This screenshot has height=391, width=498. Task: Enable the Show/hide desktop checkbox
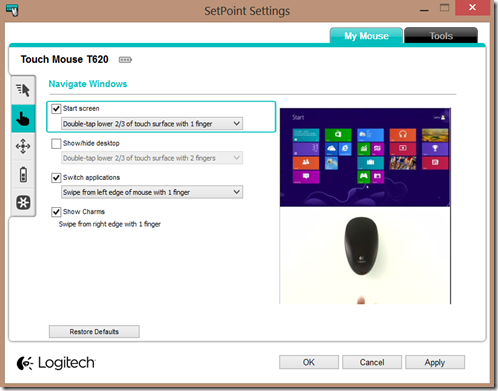point(56,143)
